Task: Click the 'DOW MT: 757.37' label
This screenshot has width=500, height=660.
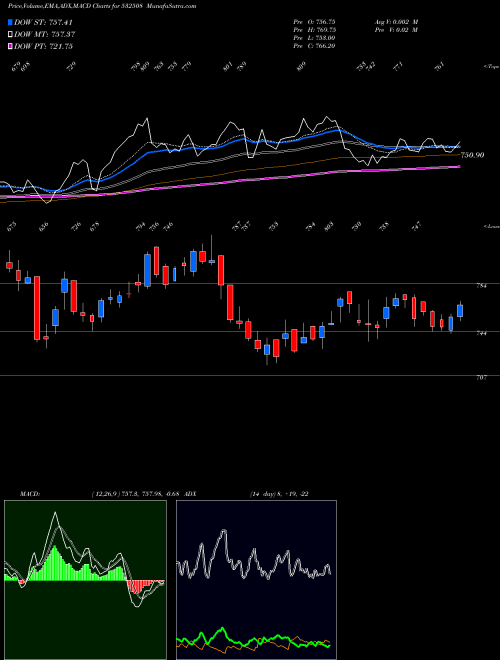Action: [x=45, y=34]
